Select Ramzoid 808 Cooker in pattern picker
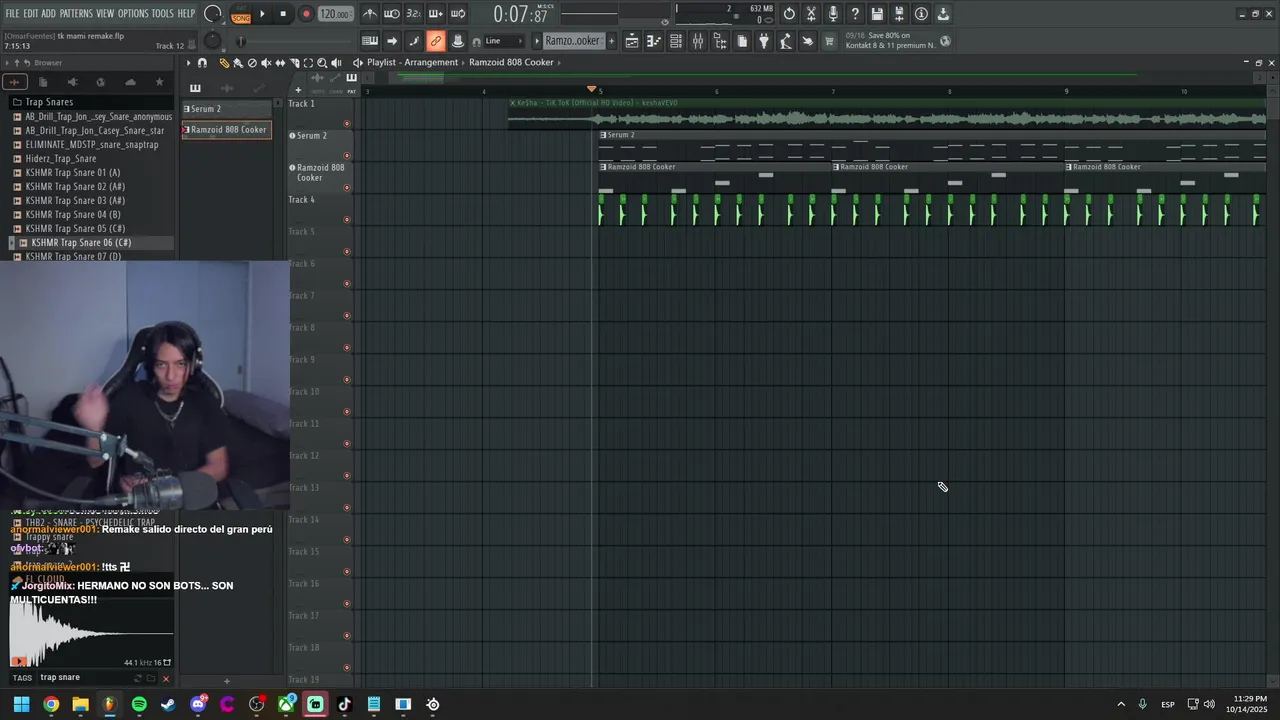The image size is (1280, 720). (226, 130)
